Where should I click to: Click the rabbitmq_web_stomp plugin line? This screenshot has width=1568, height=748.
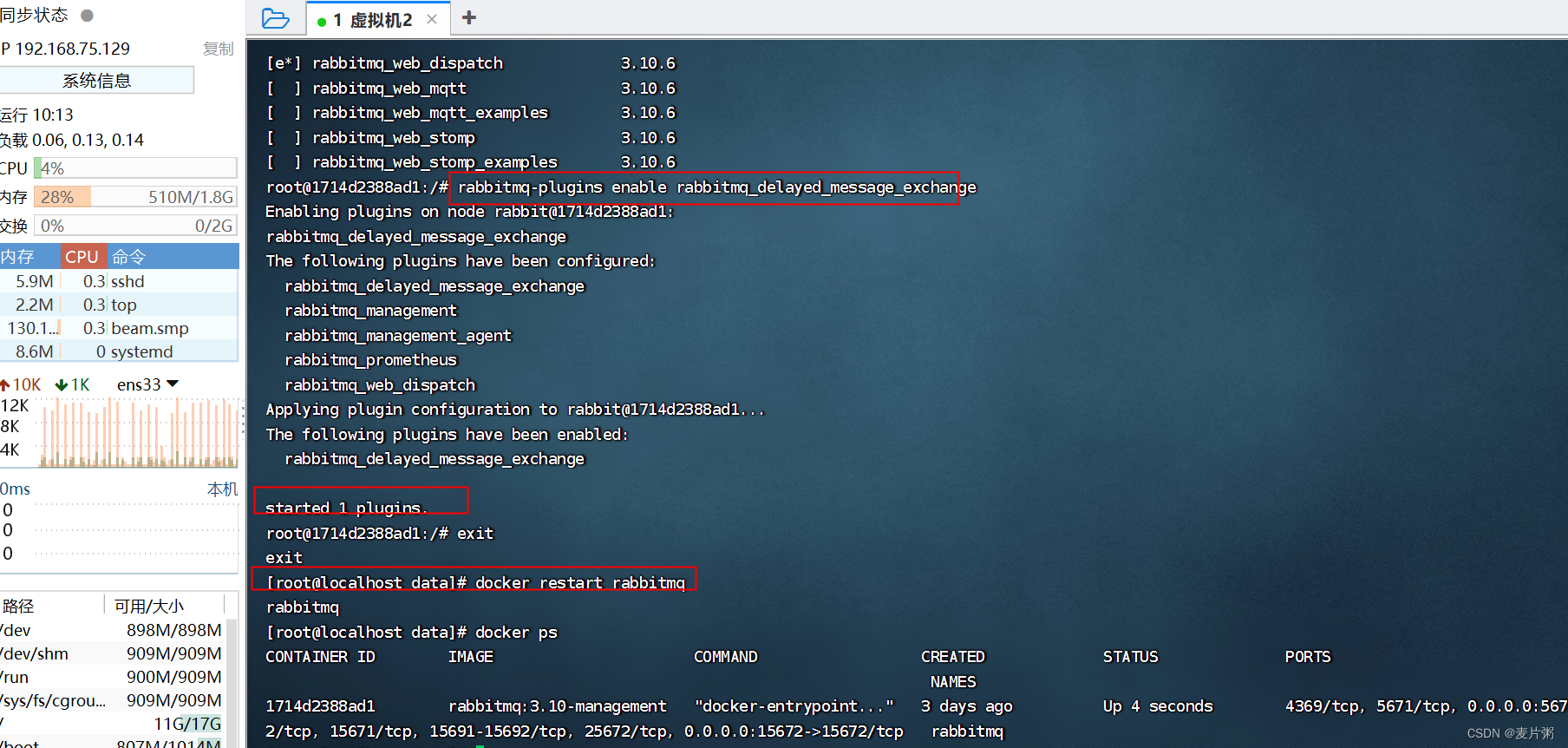tap(471, 138)
